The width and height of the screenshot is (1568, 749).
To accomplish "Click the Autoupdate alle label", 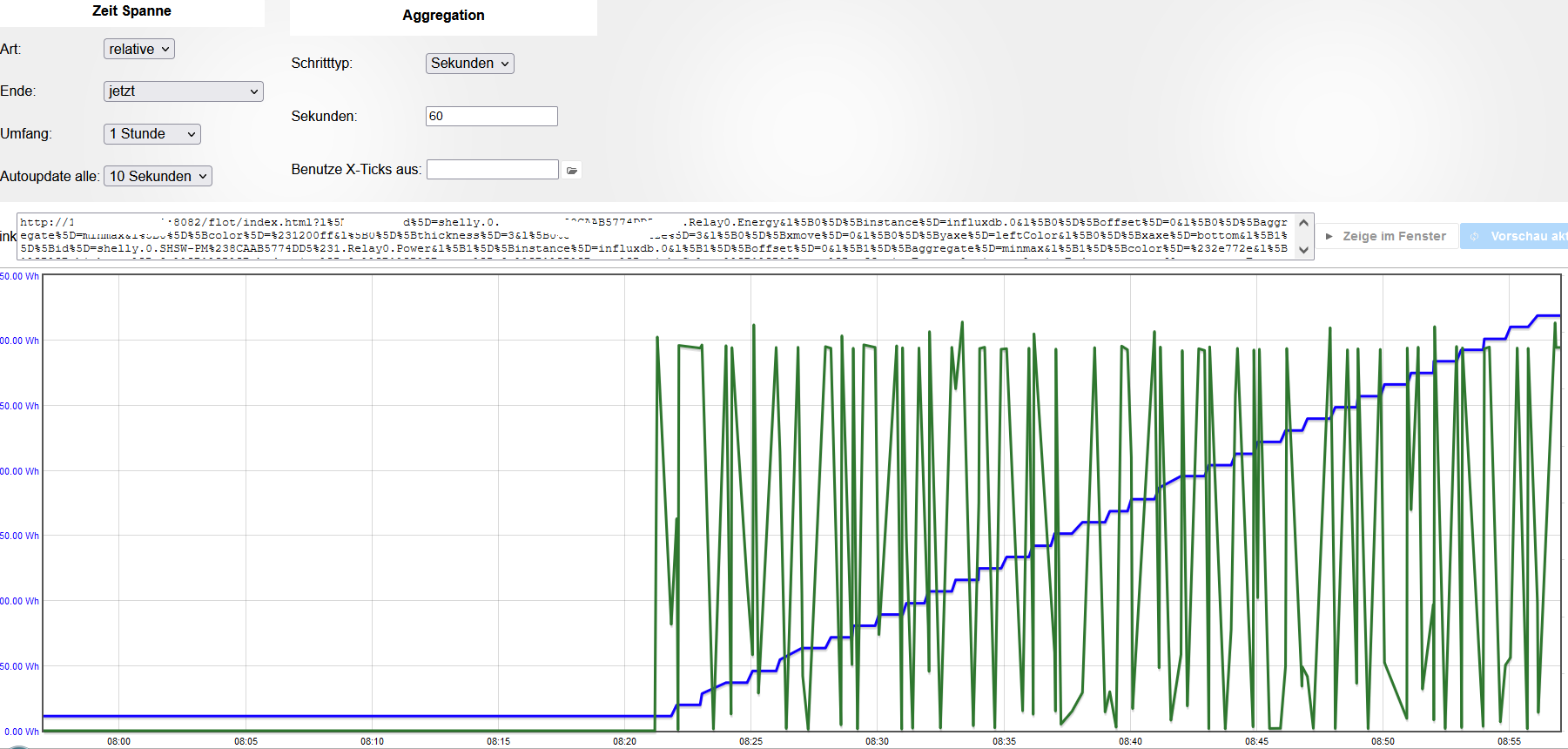I will (x=50, y=177).
